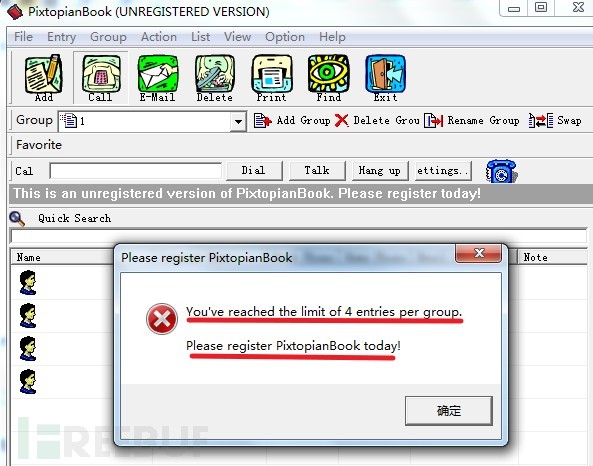Click the Delete Group red X icon

point(342,121)
